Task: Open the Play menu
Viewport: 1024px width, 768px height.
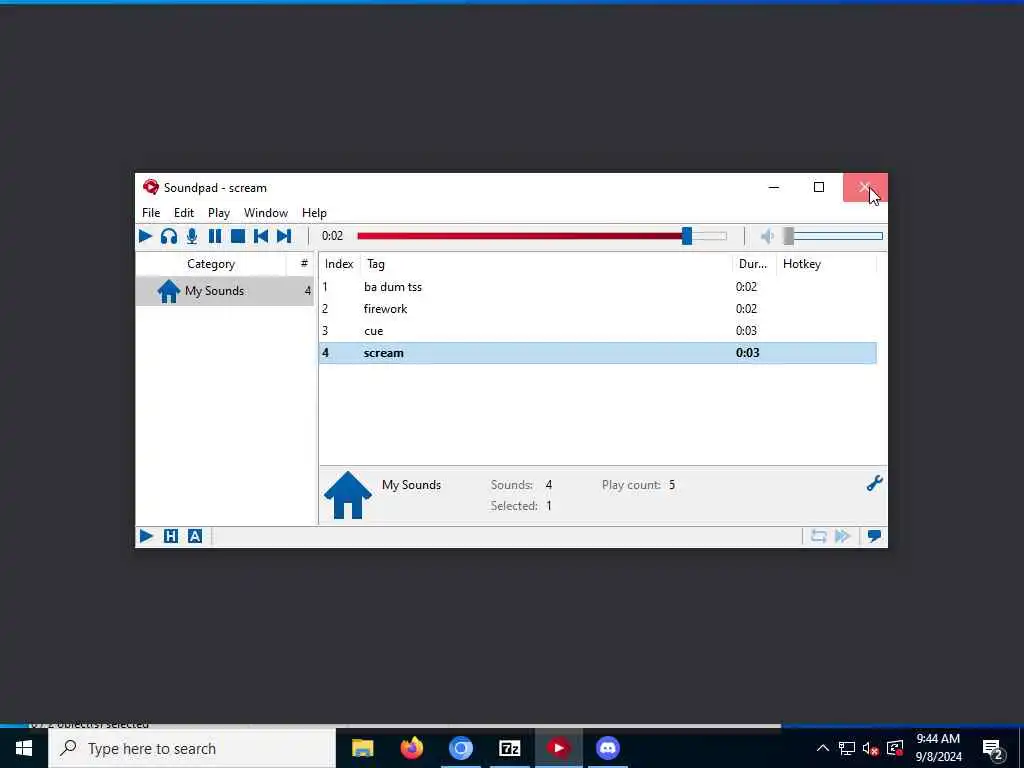Action: 219,213
